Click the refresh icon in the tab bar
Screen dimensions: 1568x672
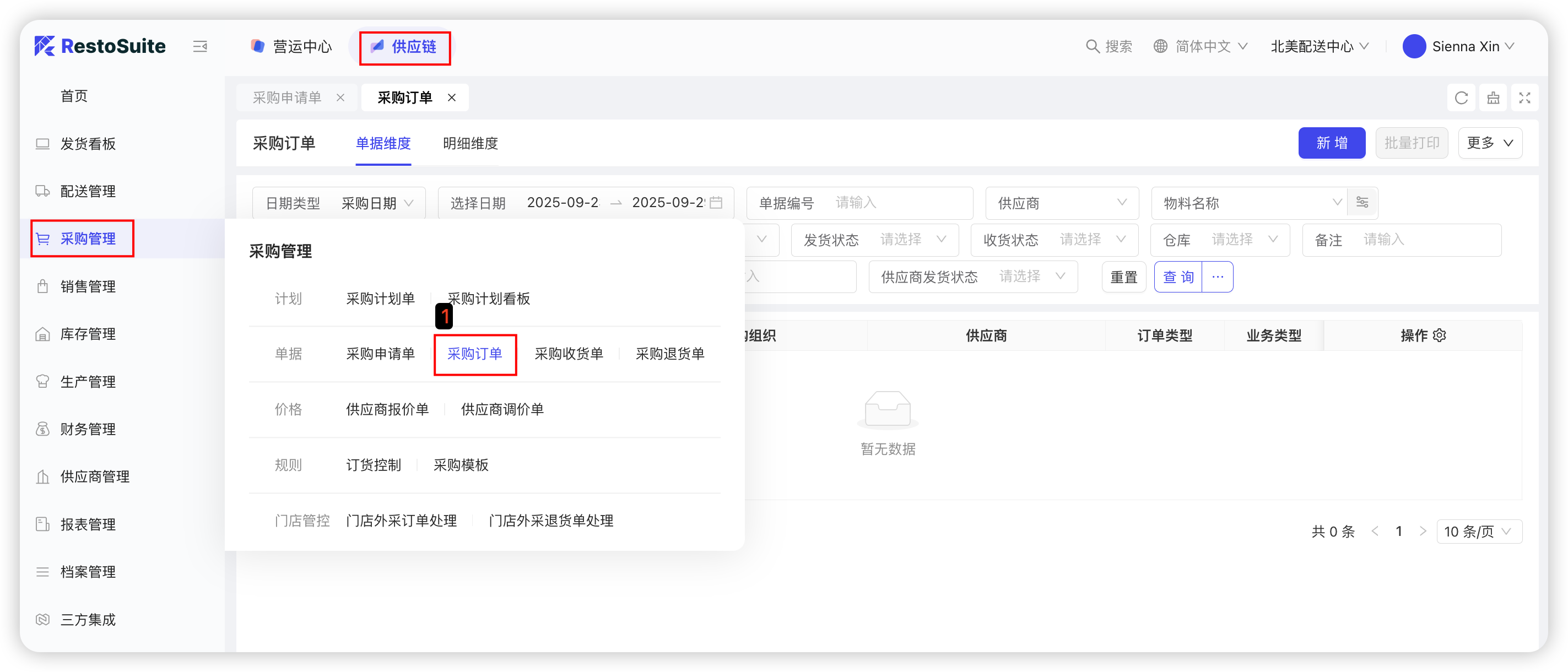coord(1461,97)
